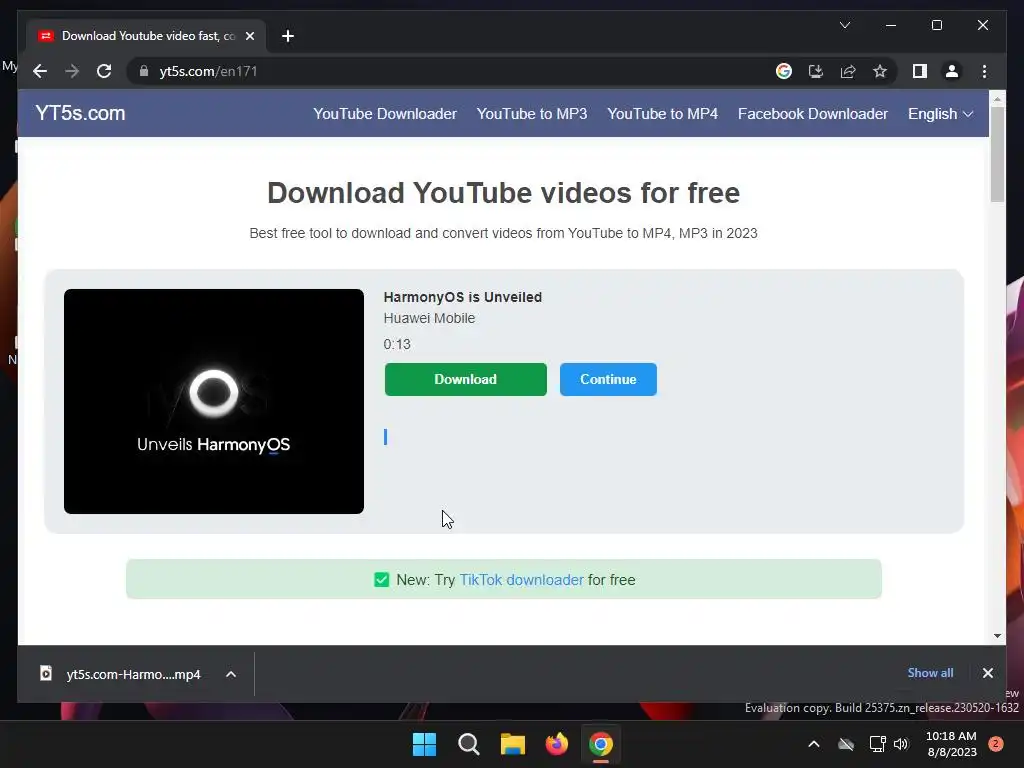1024x768 pixels.
Task: Click the HarmonyOS video thumbnail
Action: [214, 401]
